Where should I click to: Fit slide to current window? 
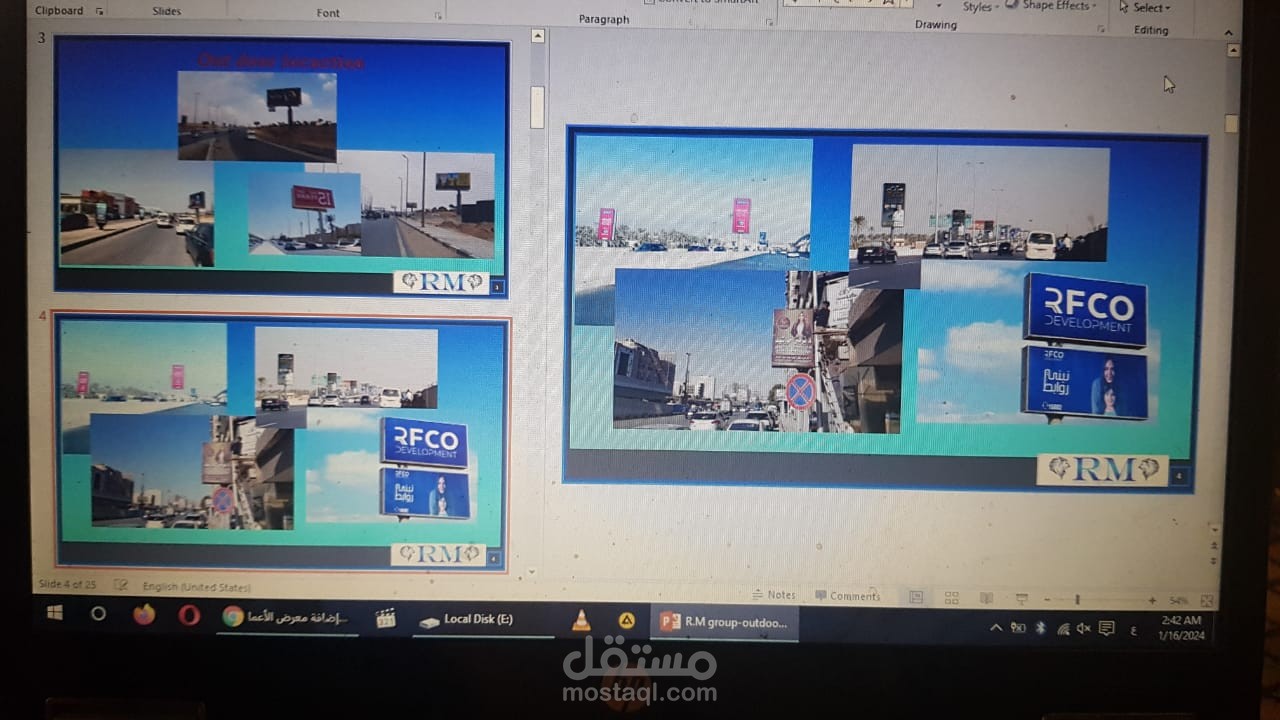point(1206,601)
